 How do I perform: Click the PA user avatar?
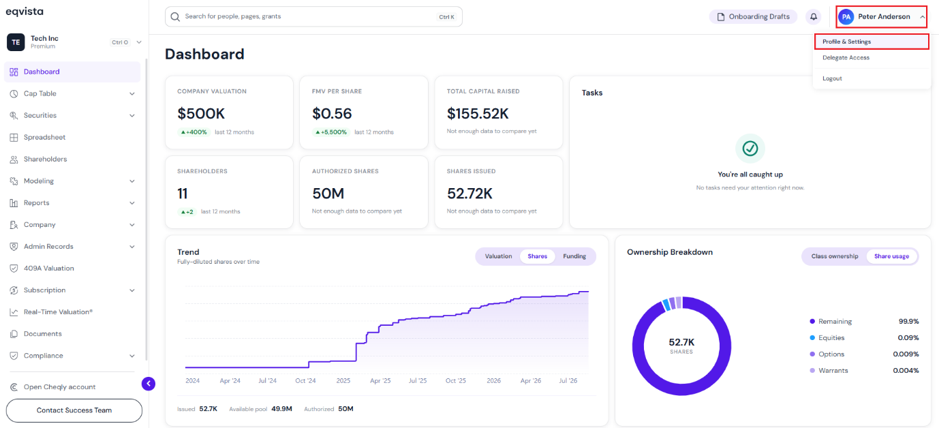coord(846,17)
